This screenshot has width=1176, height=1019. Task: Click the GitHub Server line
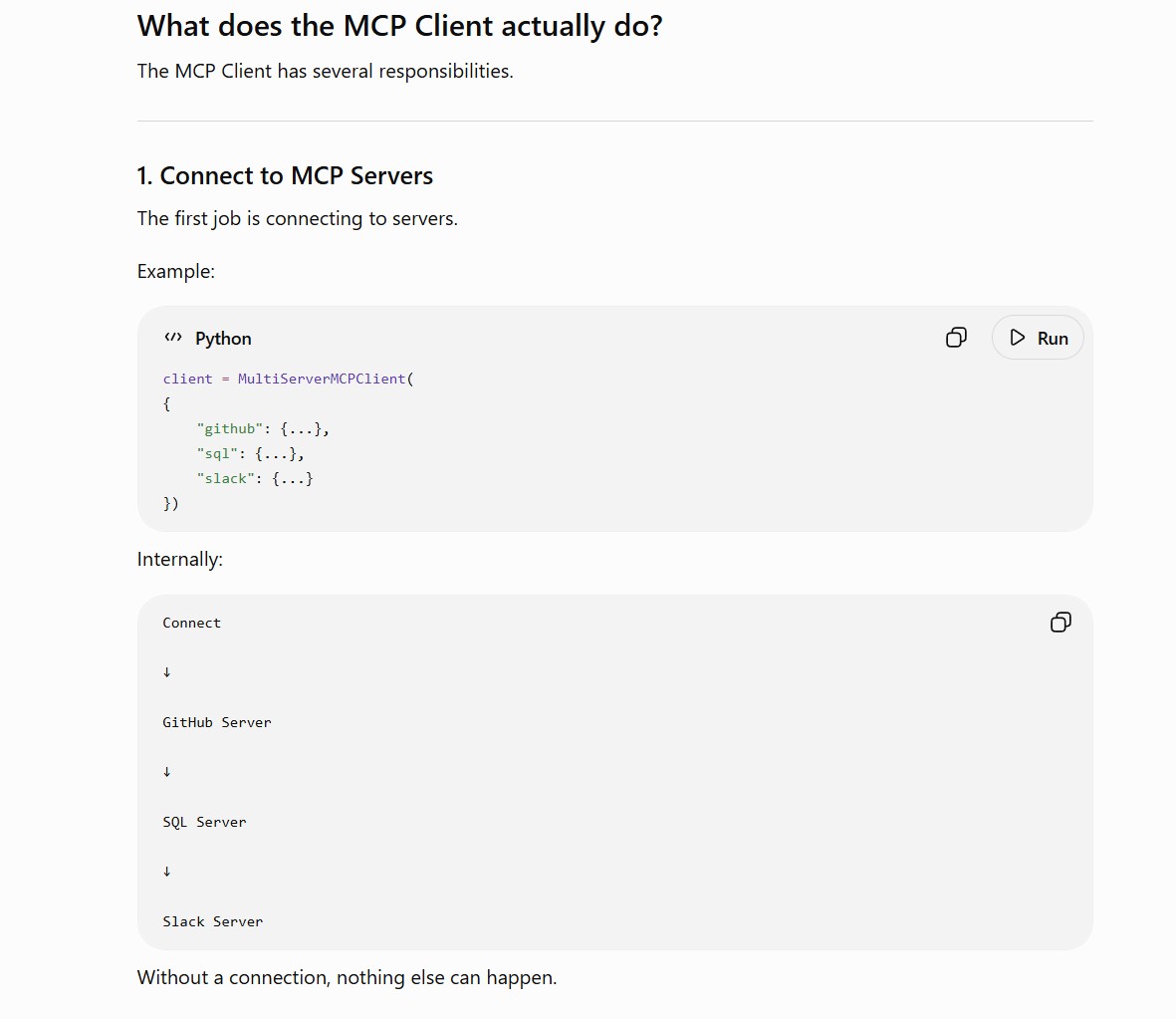click(x=217, y=722)
